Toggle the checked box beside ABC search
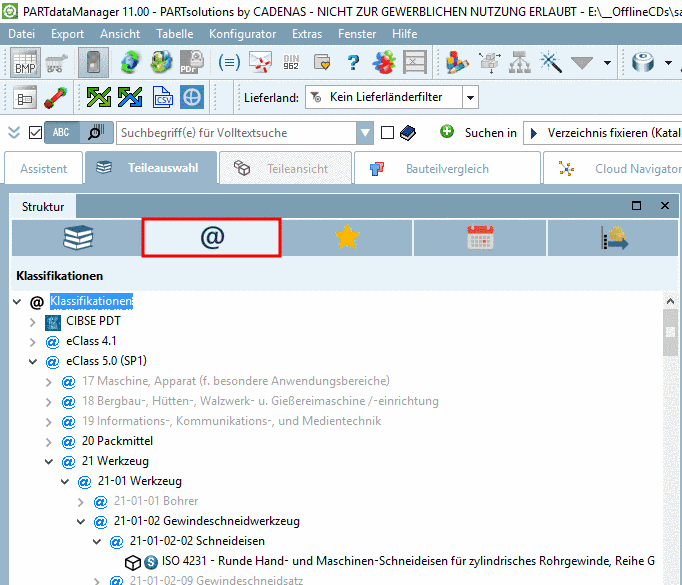Image resolution: width=682 pixels, height=585 pixels. pyautogui.click(x=35, y=133)
